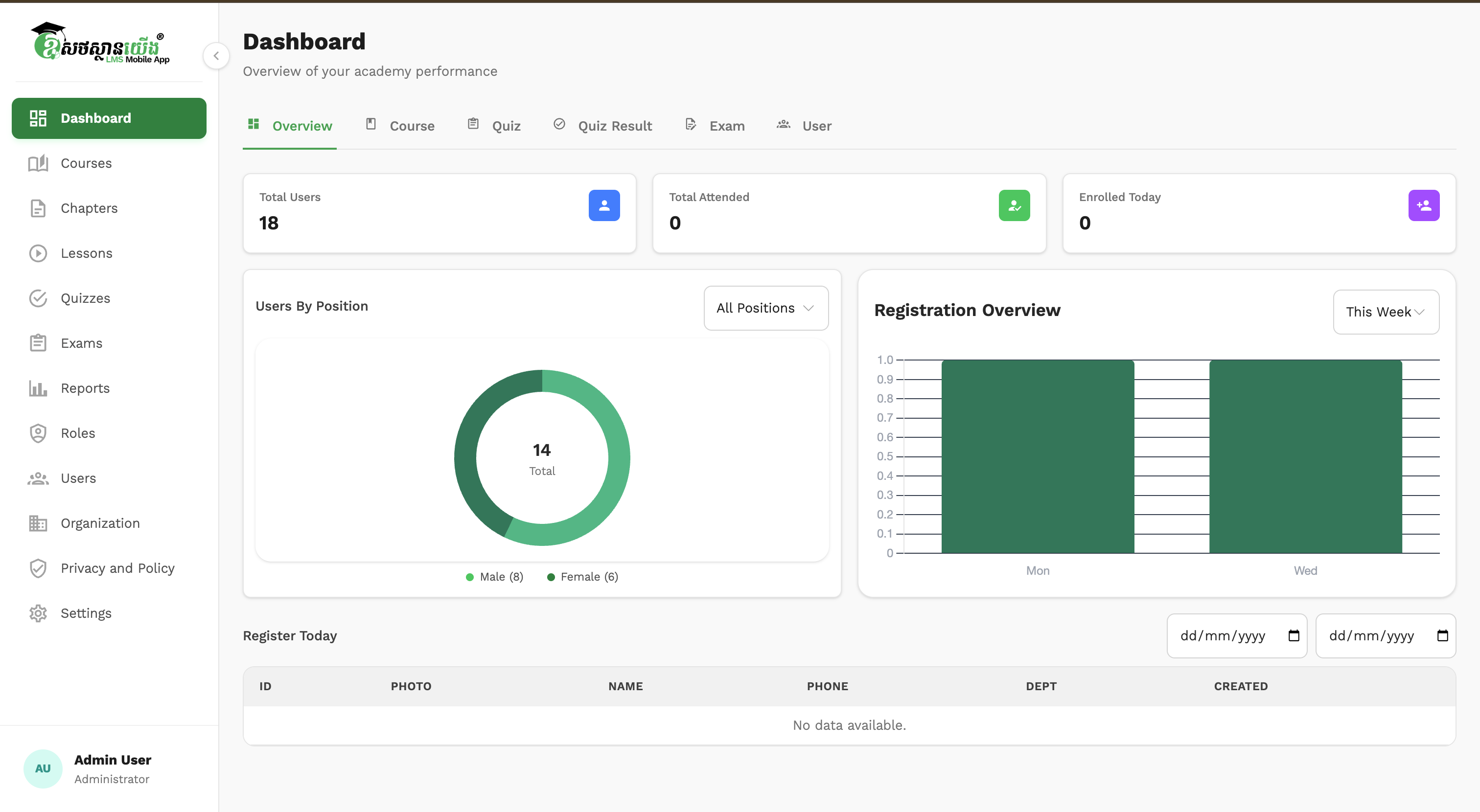Click the Roles shield icon in sidebar
This screenshot has width=1480, height=812.
[x=38, y=433]
